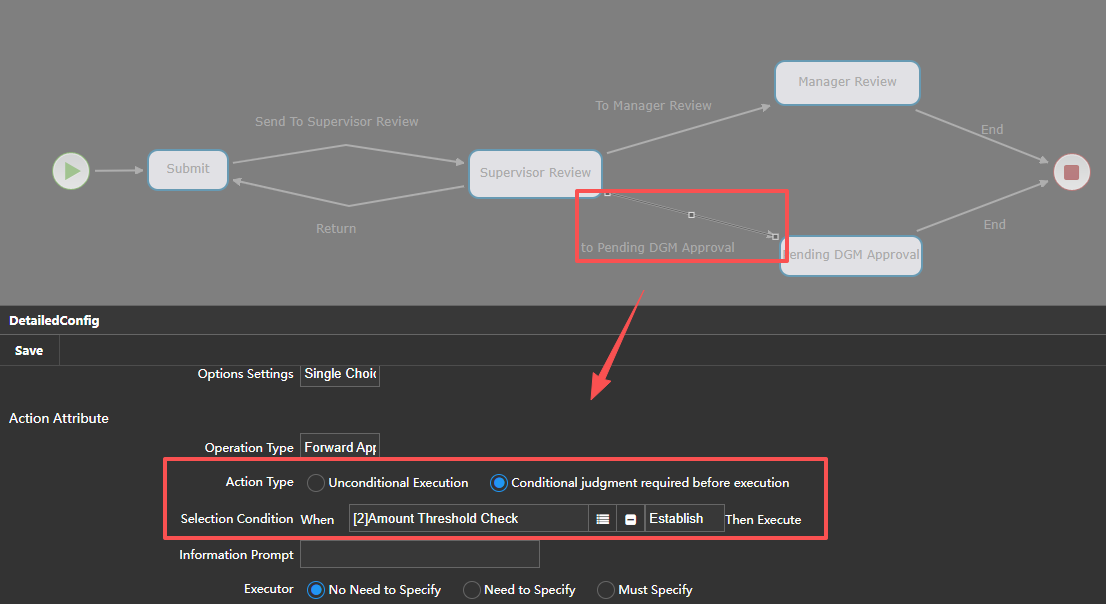Choose No Need to Specify executor
The height and width of the screenshot is (604, 1106).
tap(316, 590)
